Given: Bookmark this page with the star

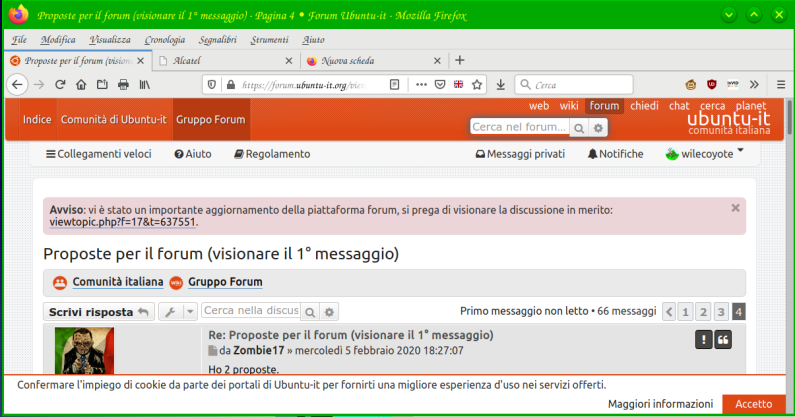Looking at the screenshot, I should point(477,85).
